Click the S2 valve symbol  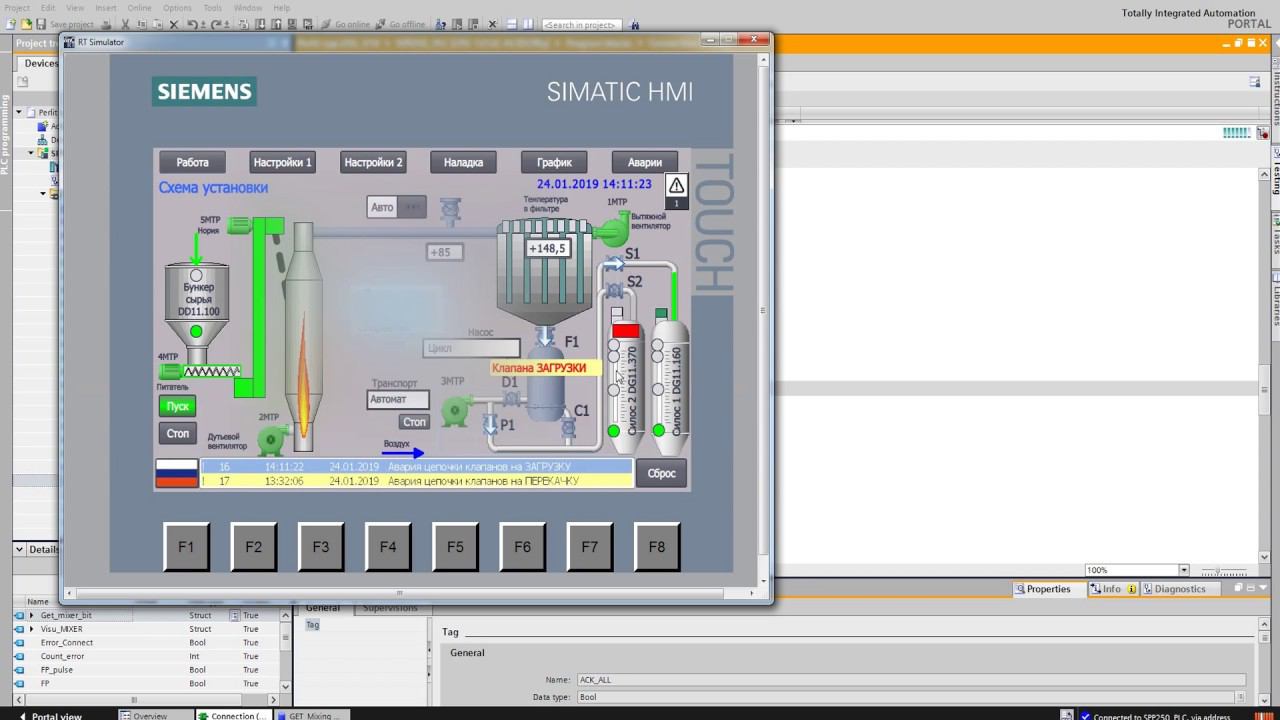point(614,290)
